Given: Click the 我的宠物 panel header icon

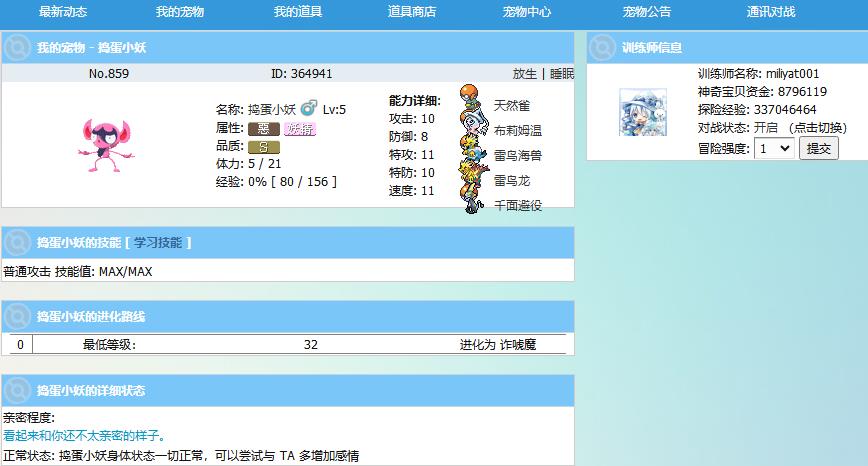Looking at the screenshot, I should (17, 48).
